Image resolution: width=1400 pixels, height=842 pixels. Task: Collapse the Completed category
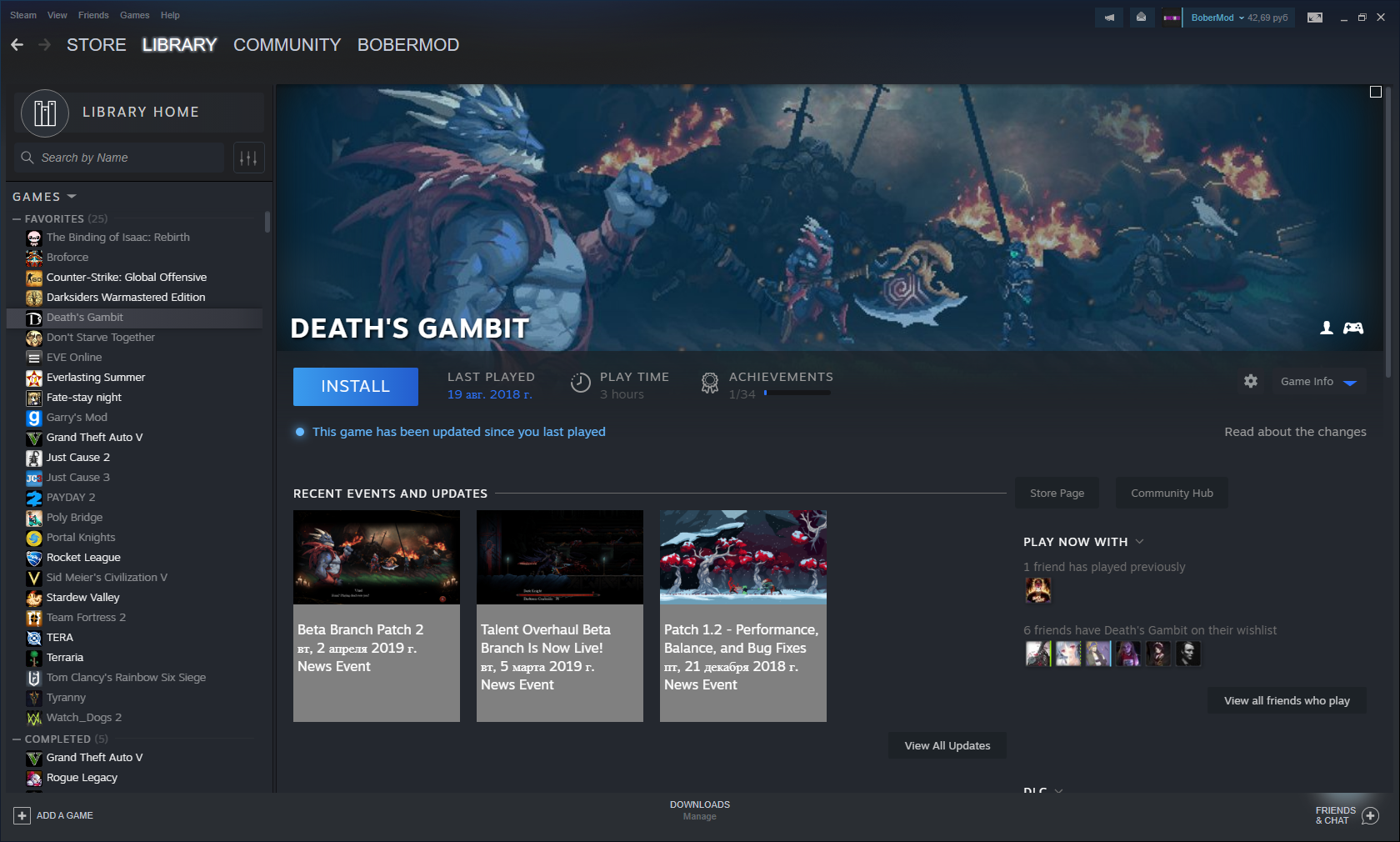tap(17, 739)
